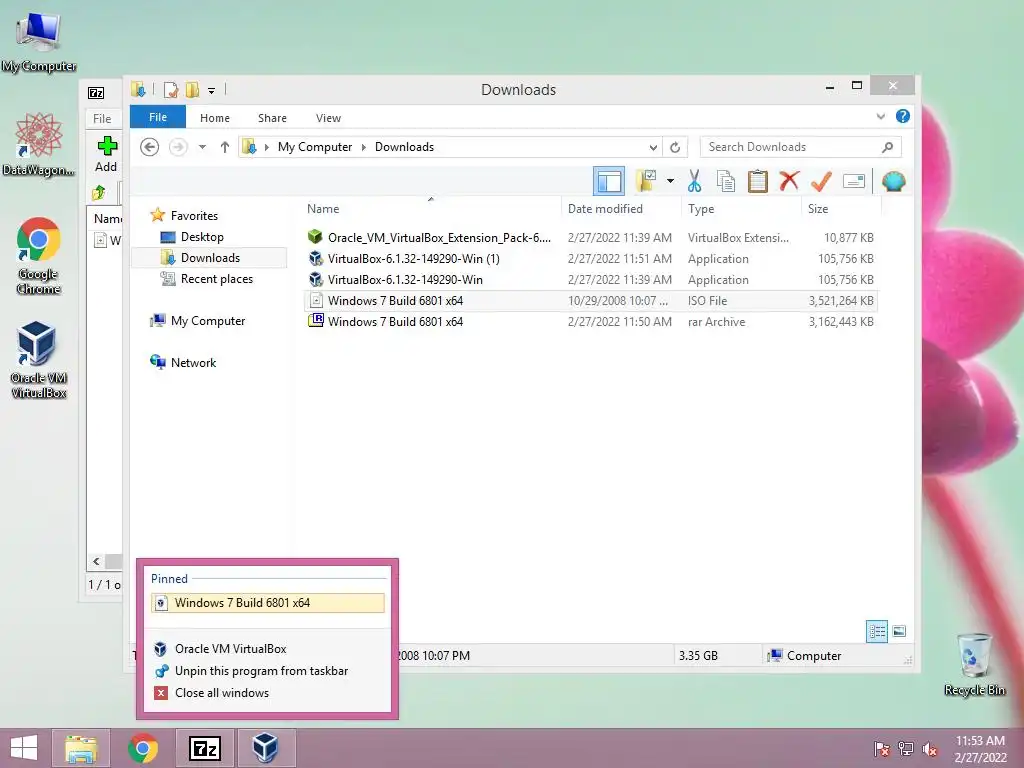The height and width of the screenshot is (768, 1024).
Task: Open File Explorer from the taskbar
Action: click(x=80, y=748)
